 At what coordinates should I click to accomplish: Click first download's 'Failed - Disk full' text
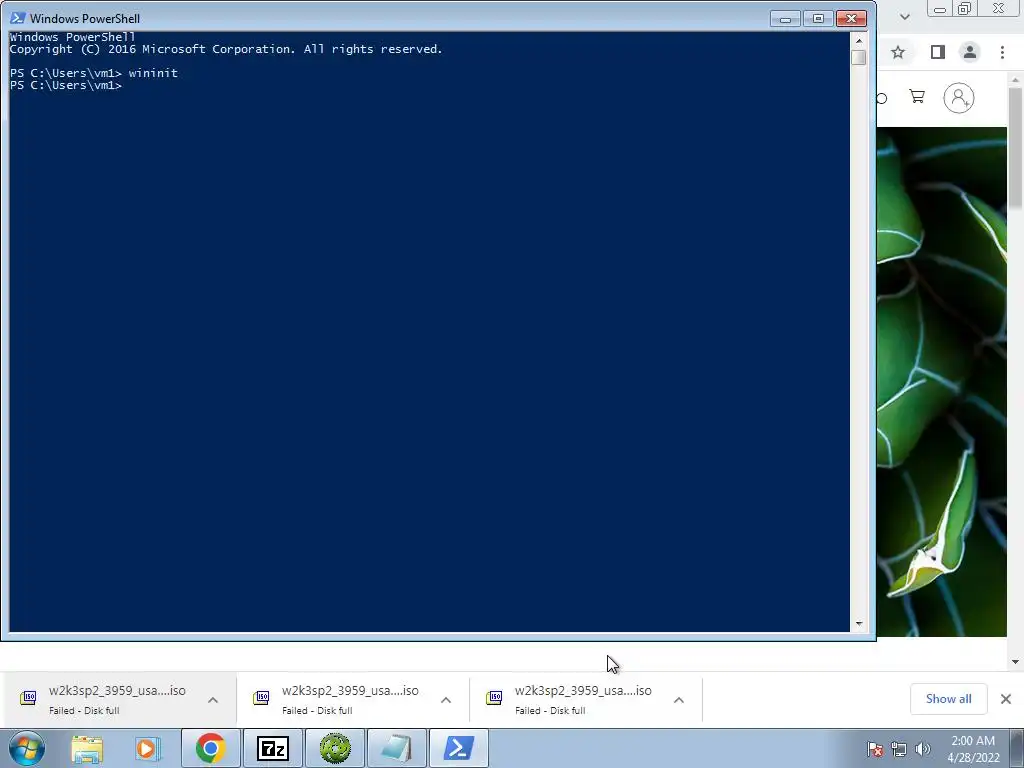[x=84, y=711]
